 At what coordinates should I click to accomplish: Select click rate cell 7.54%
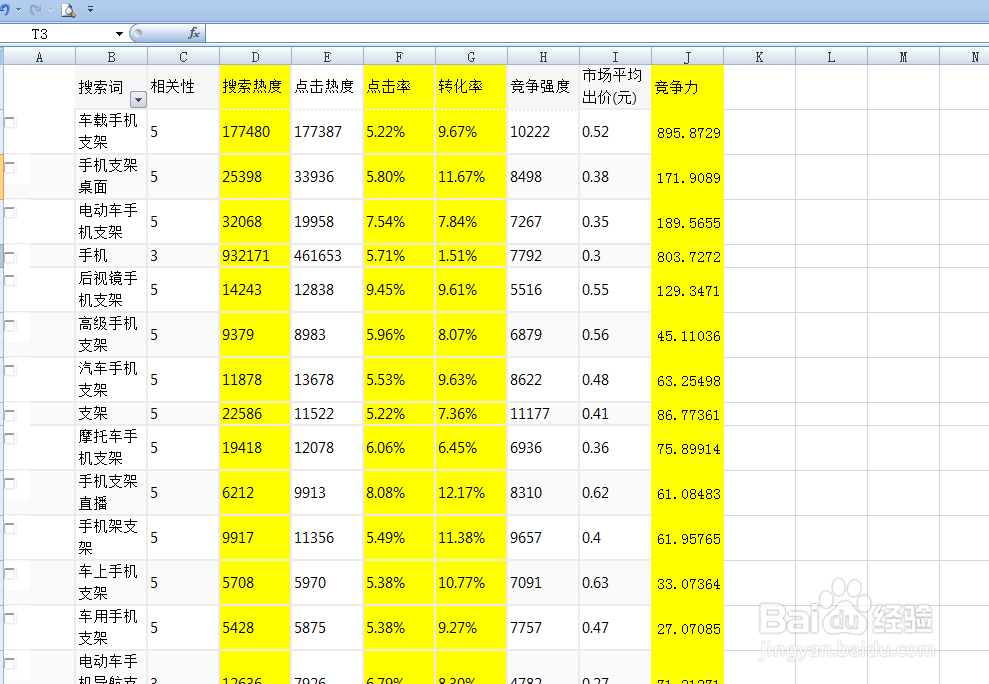pyautogui.click(x=399, y=221)
